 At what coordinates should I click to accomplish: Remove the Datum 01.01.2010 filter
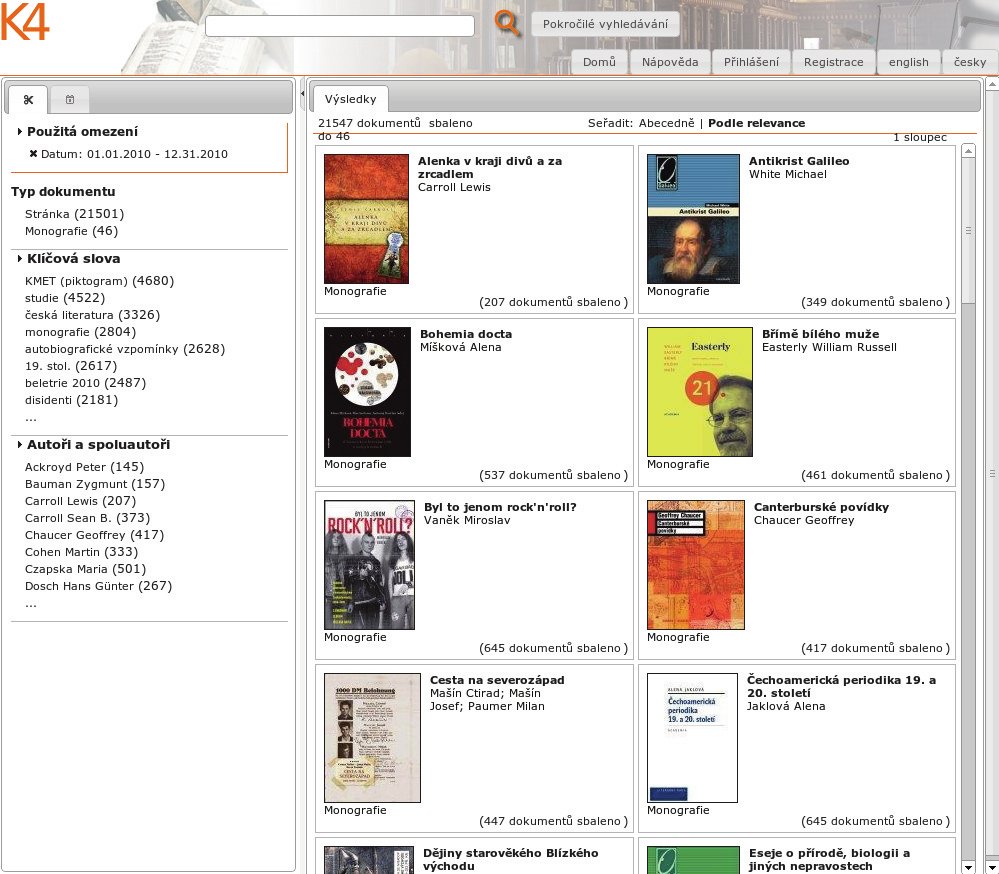pyautogui.click(x=33, y=154)
